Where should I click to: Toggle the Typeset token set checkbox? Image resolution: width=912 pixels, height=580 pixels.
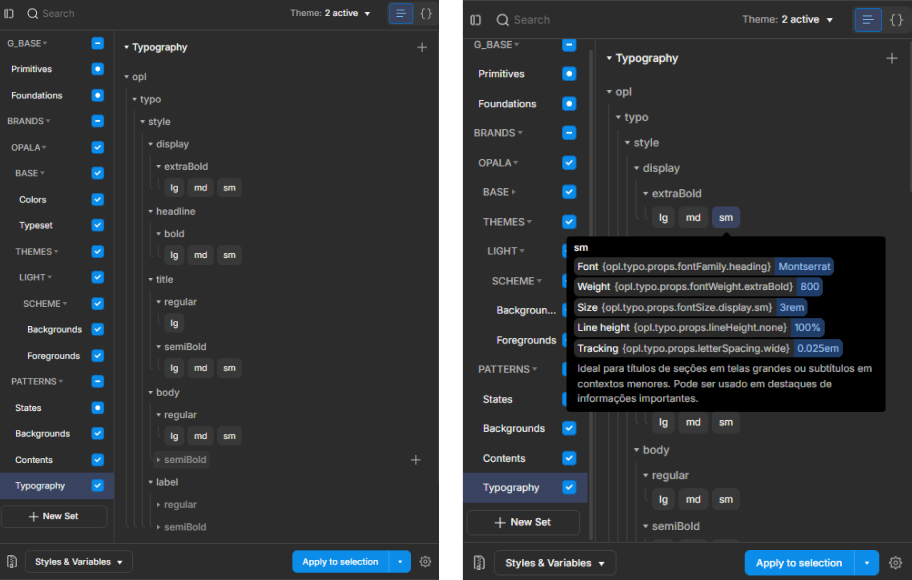[x=97, y=226]
